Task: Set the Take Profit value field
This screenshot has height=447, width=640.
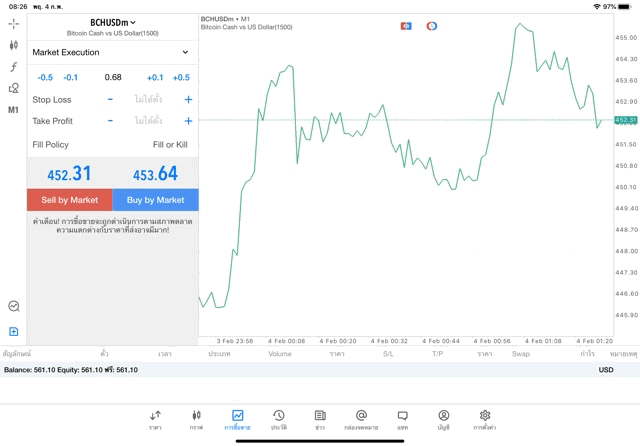Action: point(148,121)
